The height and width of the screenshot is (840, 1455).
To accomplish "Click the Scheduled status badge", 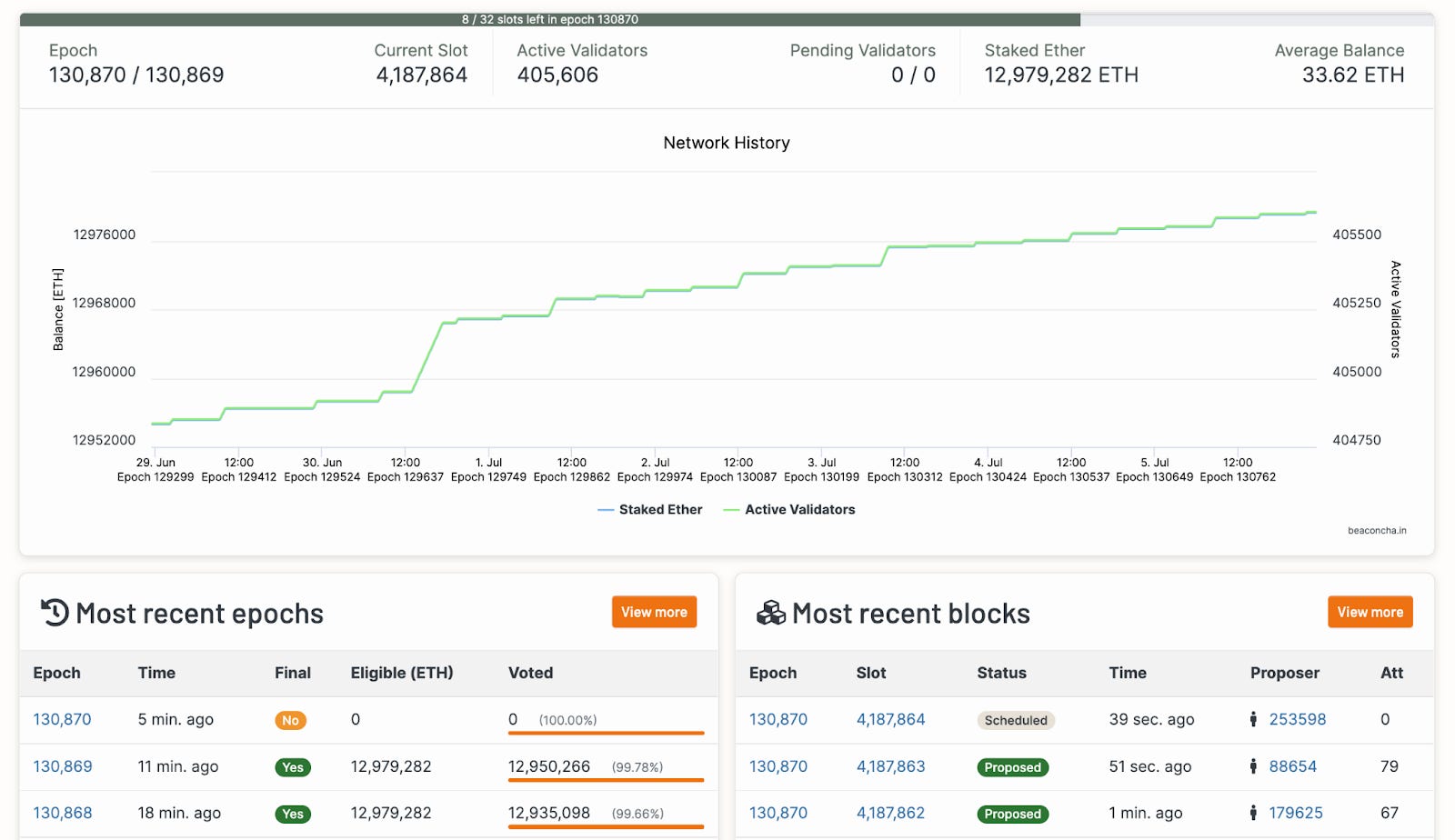I will point(1016,720).
